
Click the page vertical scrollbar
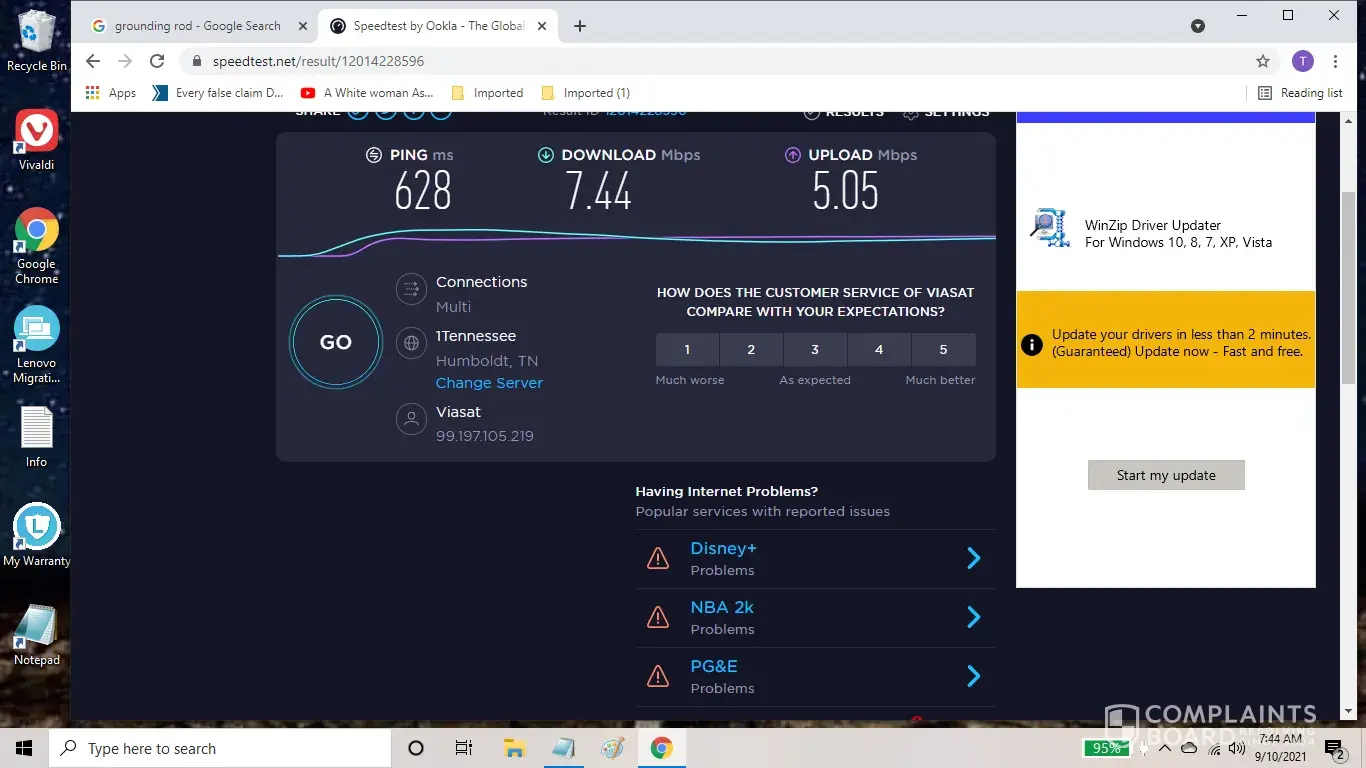coord(1348,290)
